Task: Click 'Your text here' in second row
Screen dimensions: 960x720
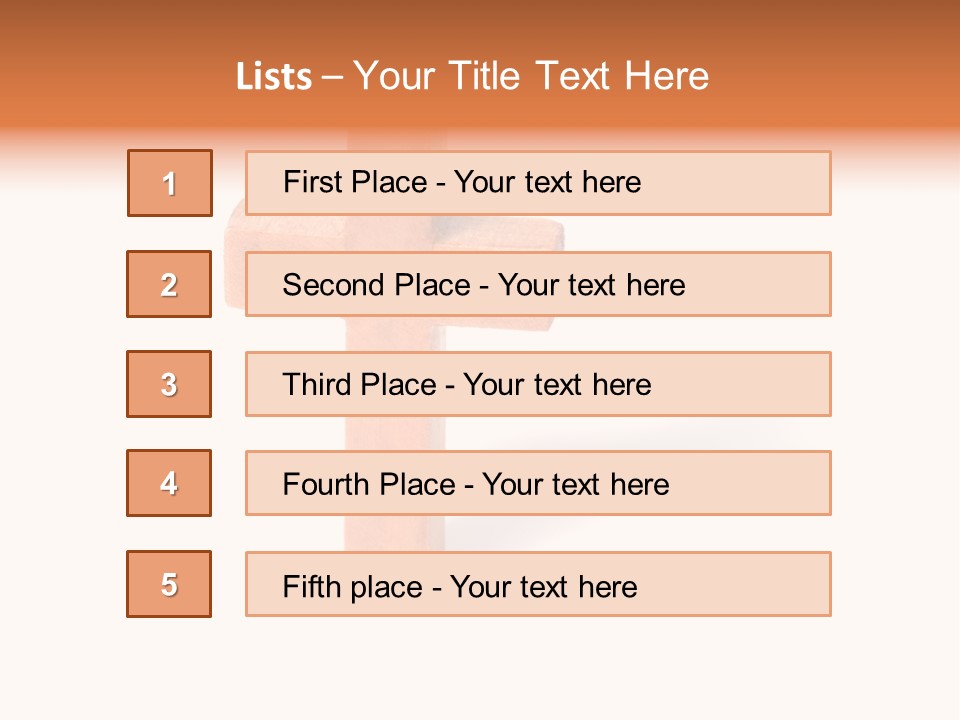Action: [591, 285]
